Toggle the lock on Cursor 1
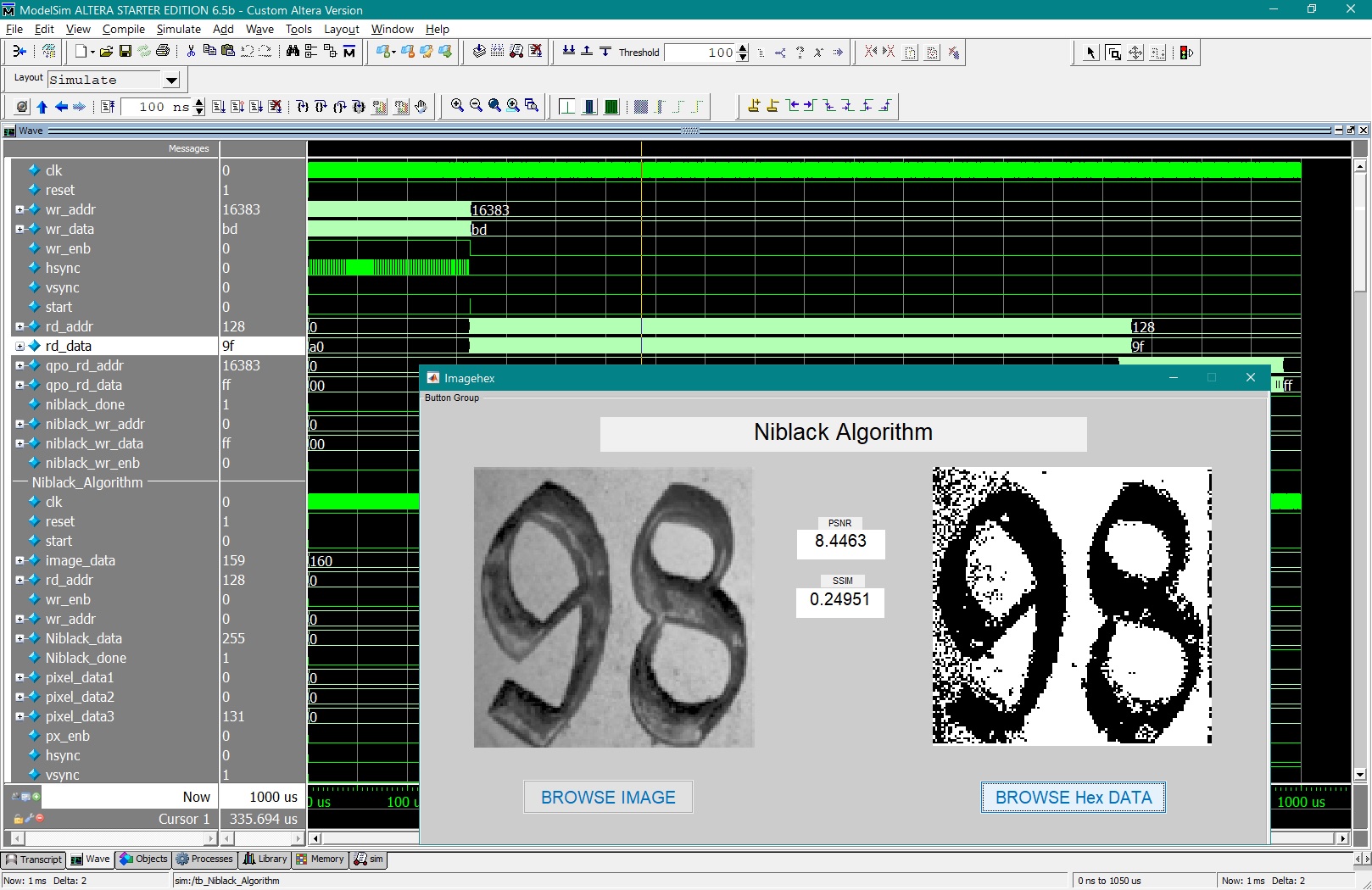 (x=18, y=819)
